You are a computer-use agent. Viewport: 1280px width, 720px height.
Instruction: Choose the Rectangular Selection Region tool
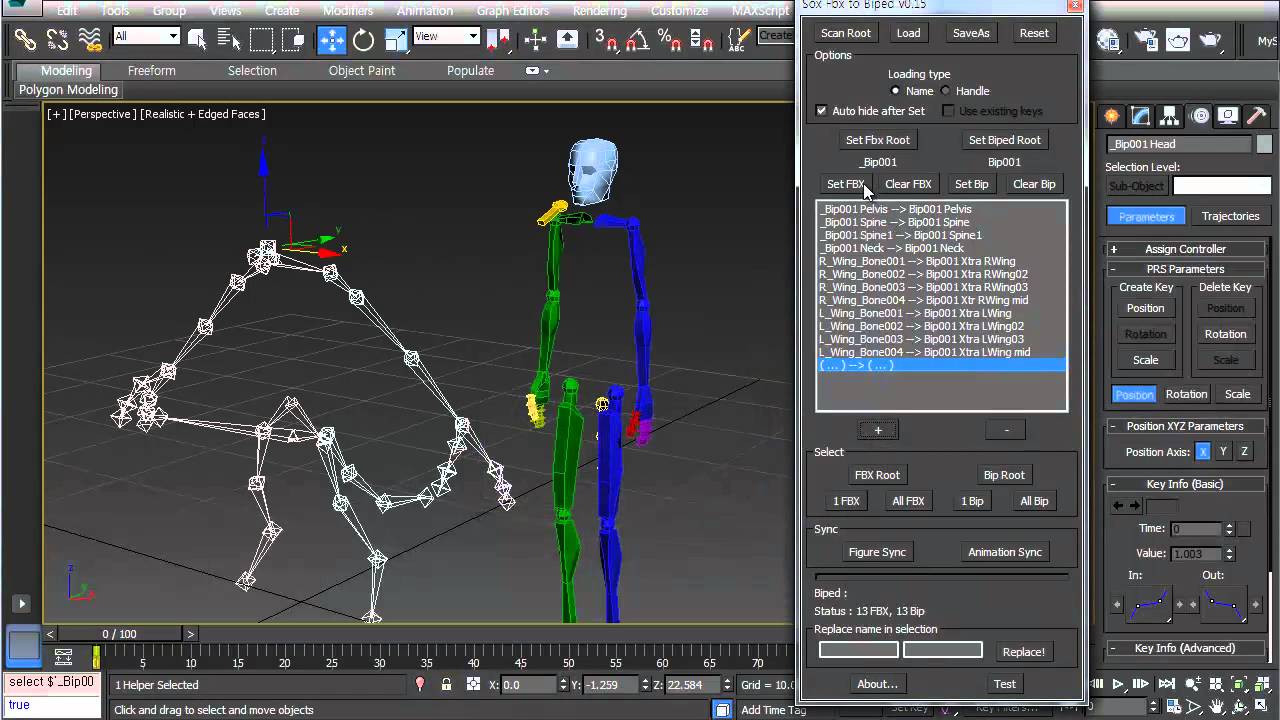pyautogui.click(x=261, y=40)
